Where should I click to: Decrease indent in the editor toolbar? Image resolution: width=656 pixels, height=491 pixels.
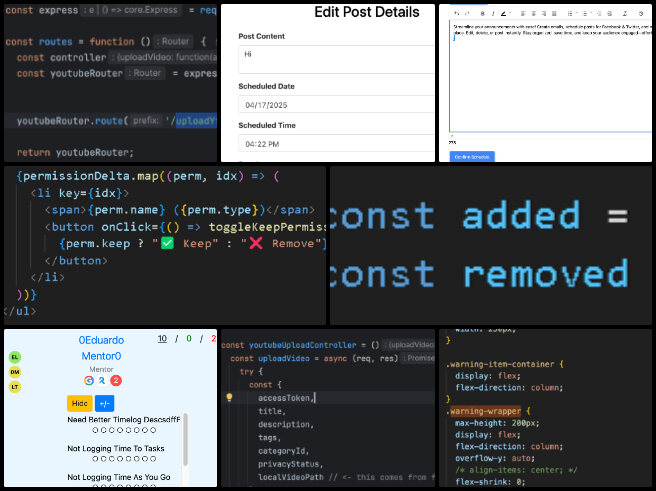click(599, 13)
